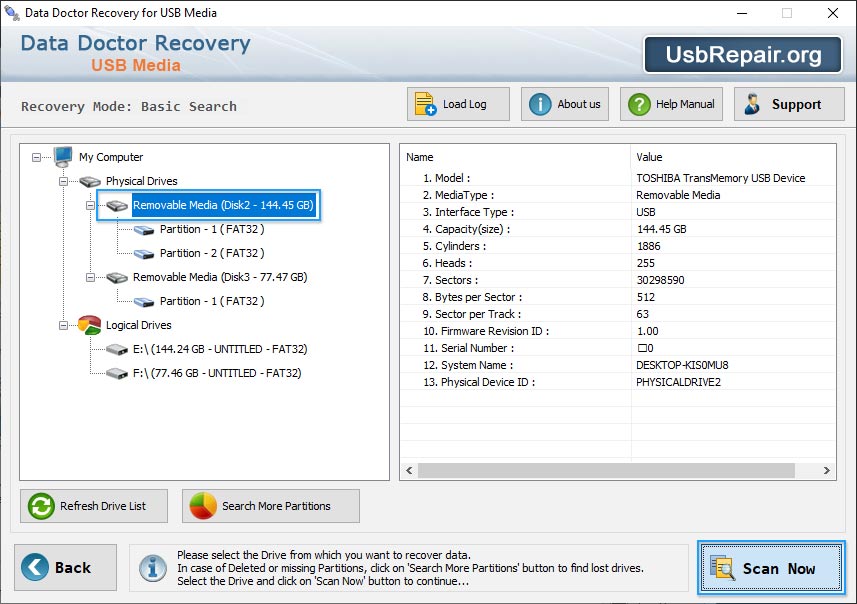Click the Value column header

733,157
